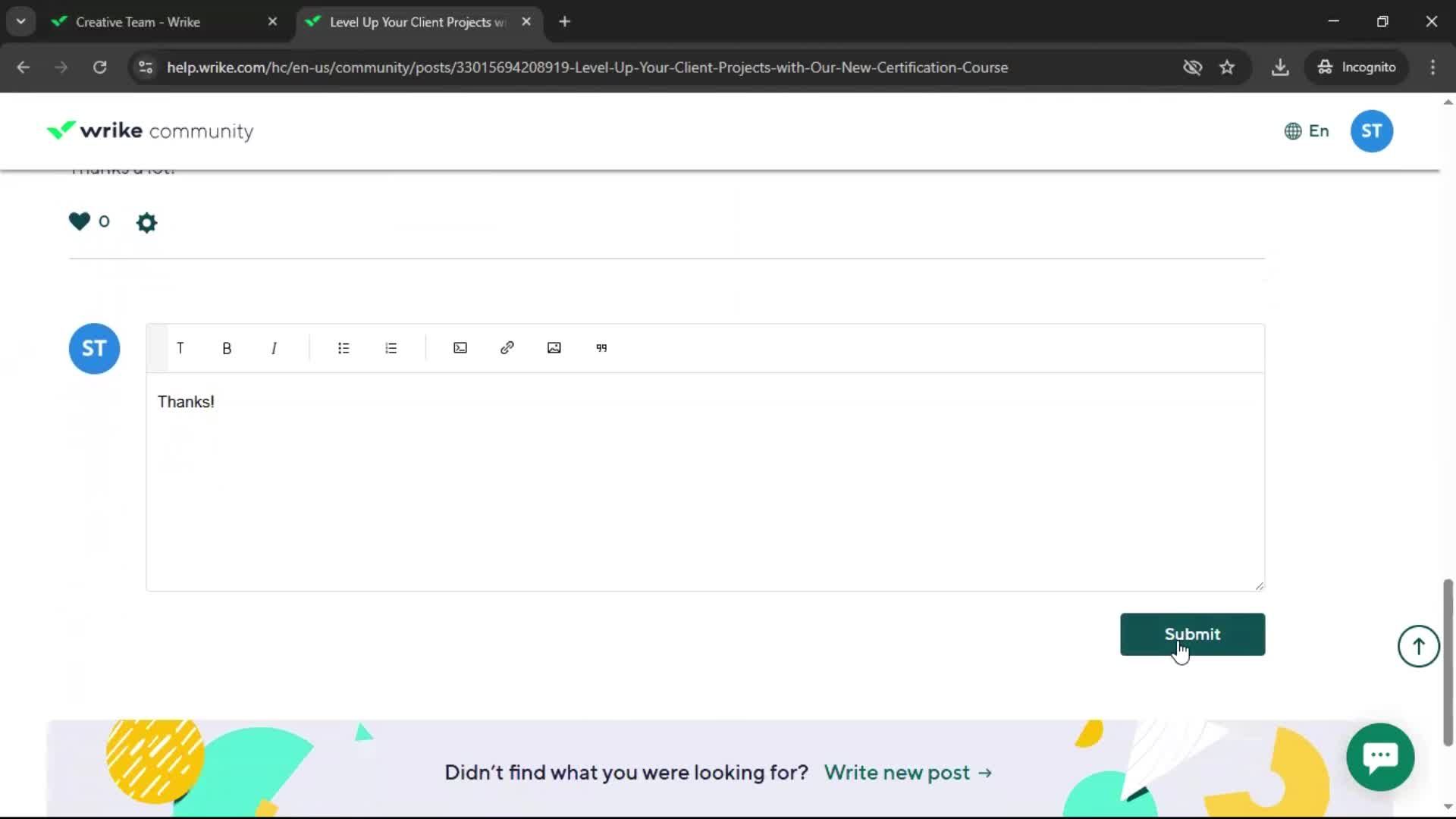Insert a numbered list
This screenshot has height=819, width=1456.
coord(391,348)
